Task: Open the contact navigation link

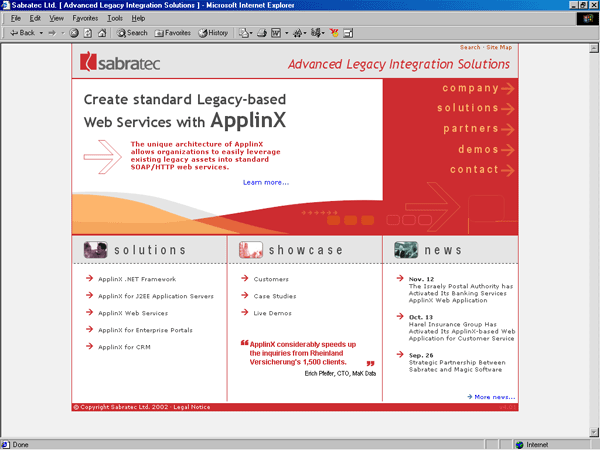Action: [482, 170]
